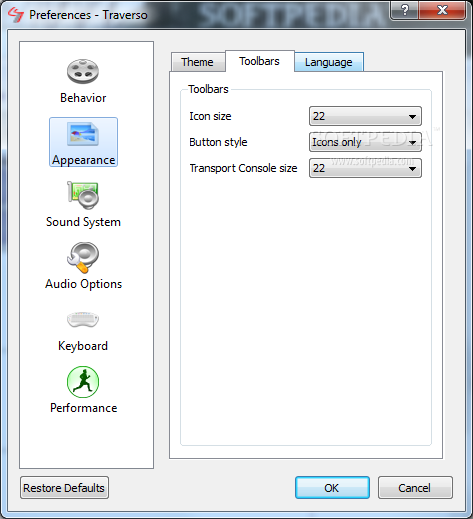This screenshot has width=473, height=519.
Task: Select the Toolbars tab
Action: 260,61
